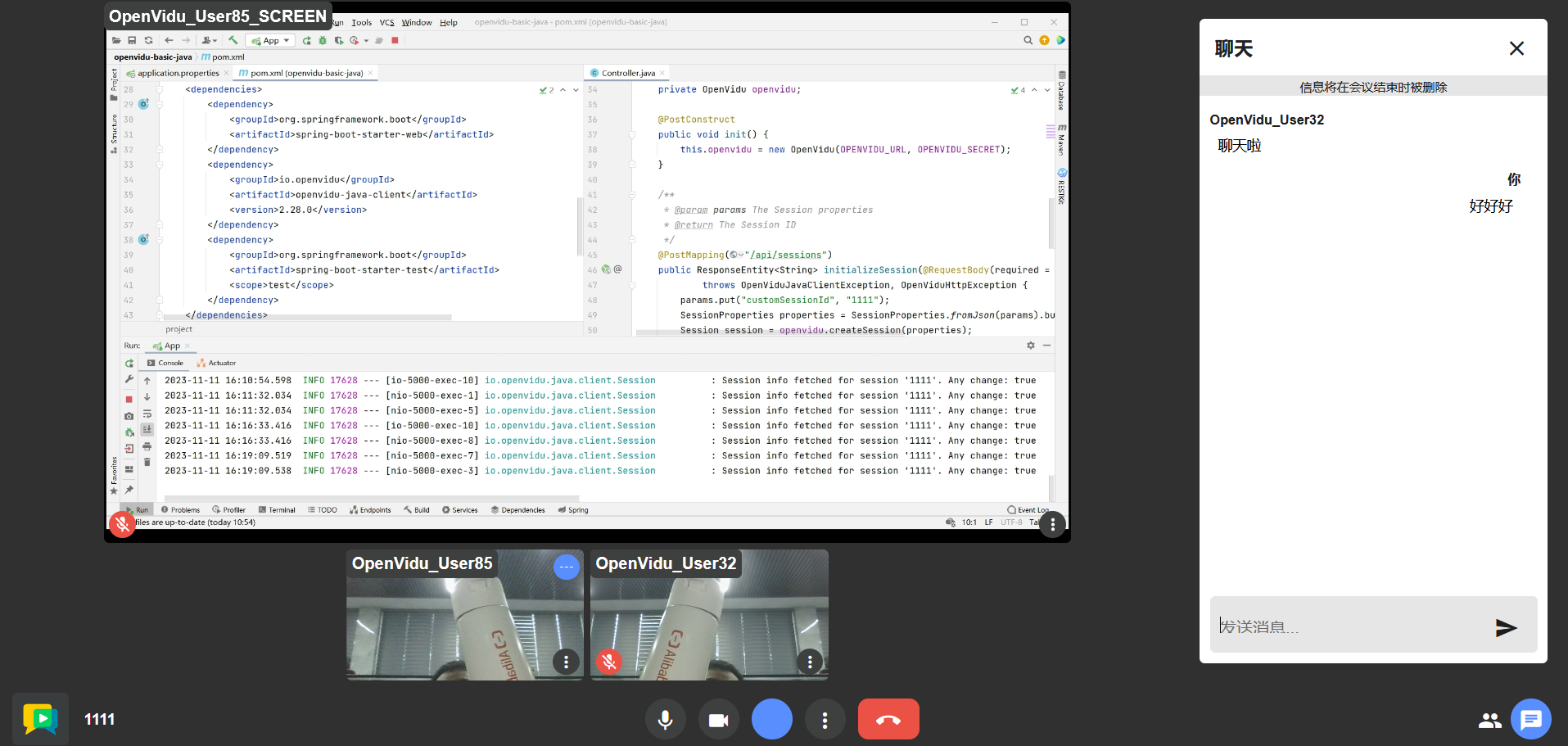Toggle the camera in bottom toolbar
The image size is (1568, 746).
(x=719, y=719)
